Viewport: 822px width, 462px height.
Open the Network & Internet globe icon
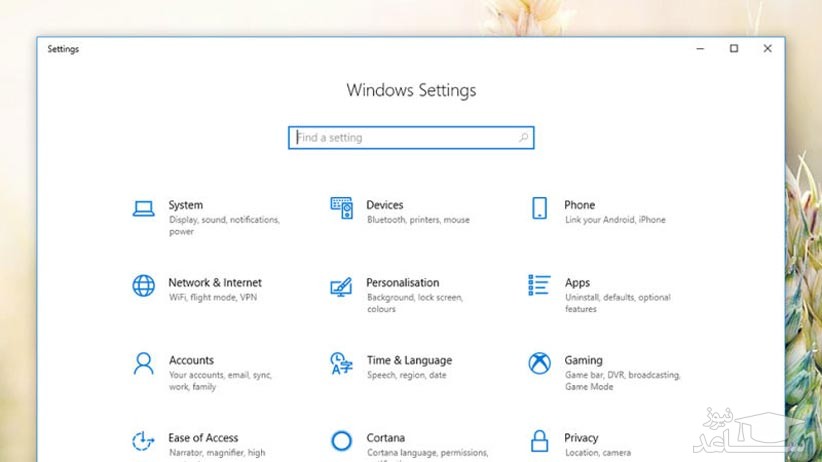tap(144, 285)
